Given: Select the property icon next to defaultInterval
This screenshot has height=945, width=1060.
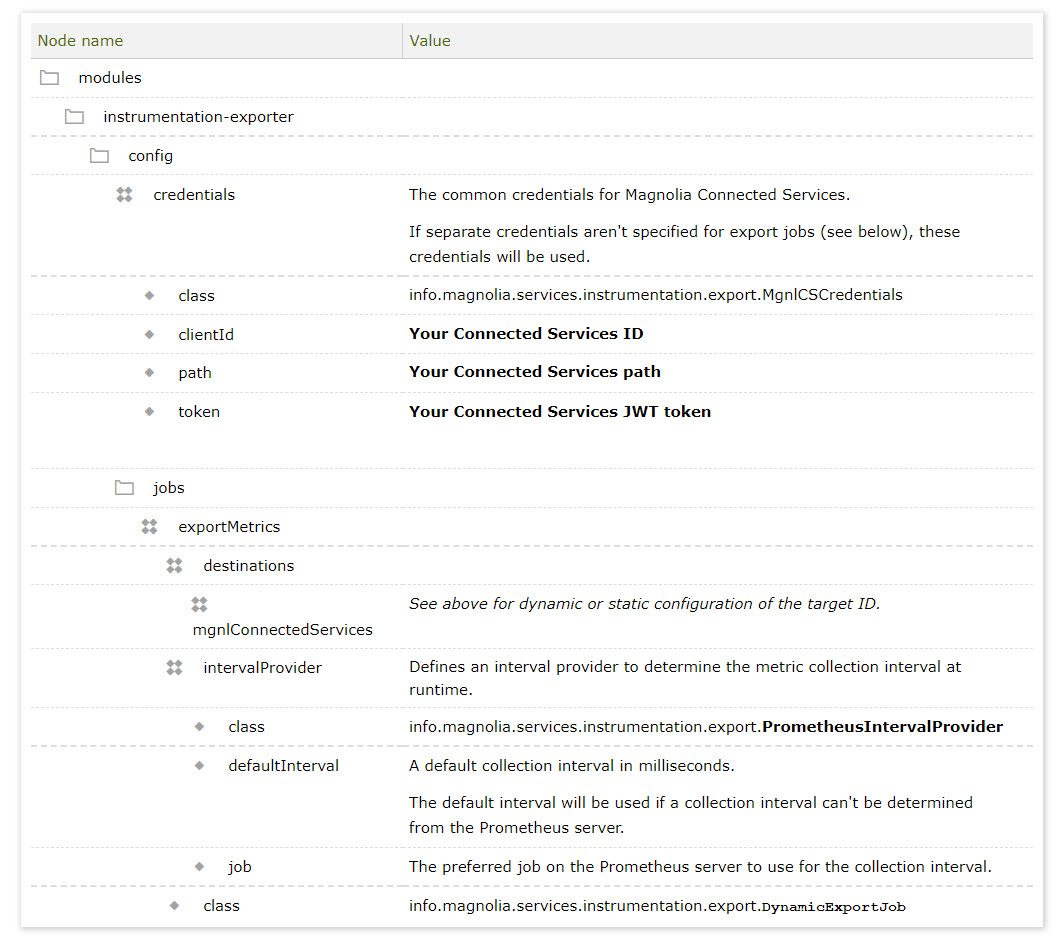Looking at the screenshot, I should pos(199,765).
